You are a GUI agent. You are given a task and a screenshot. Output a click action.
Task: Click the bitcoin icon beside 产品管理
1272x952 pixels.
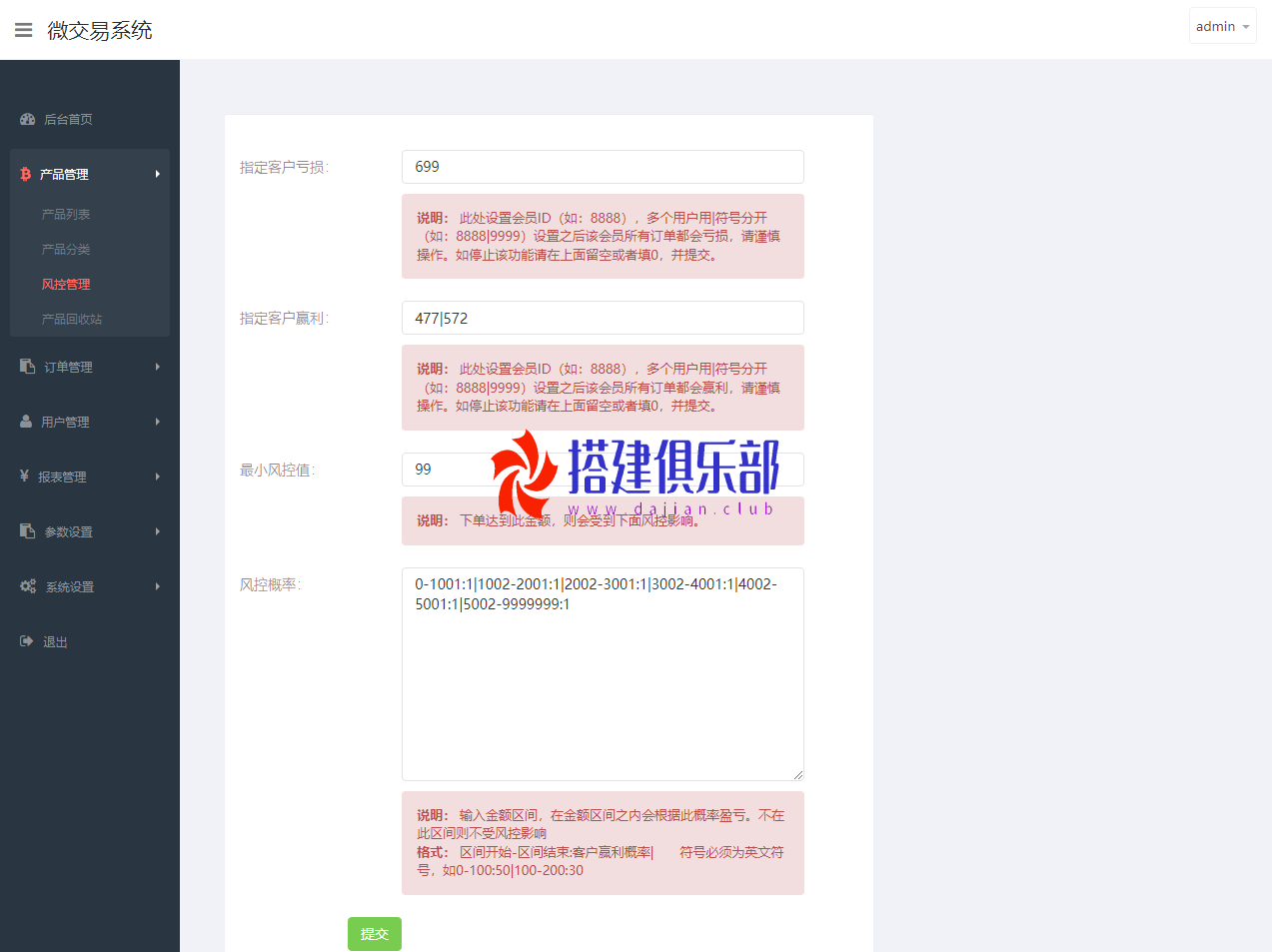point(26,174)
